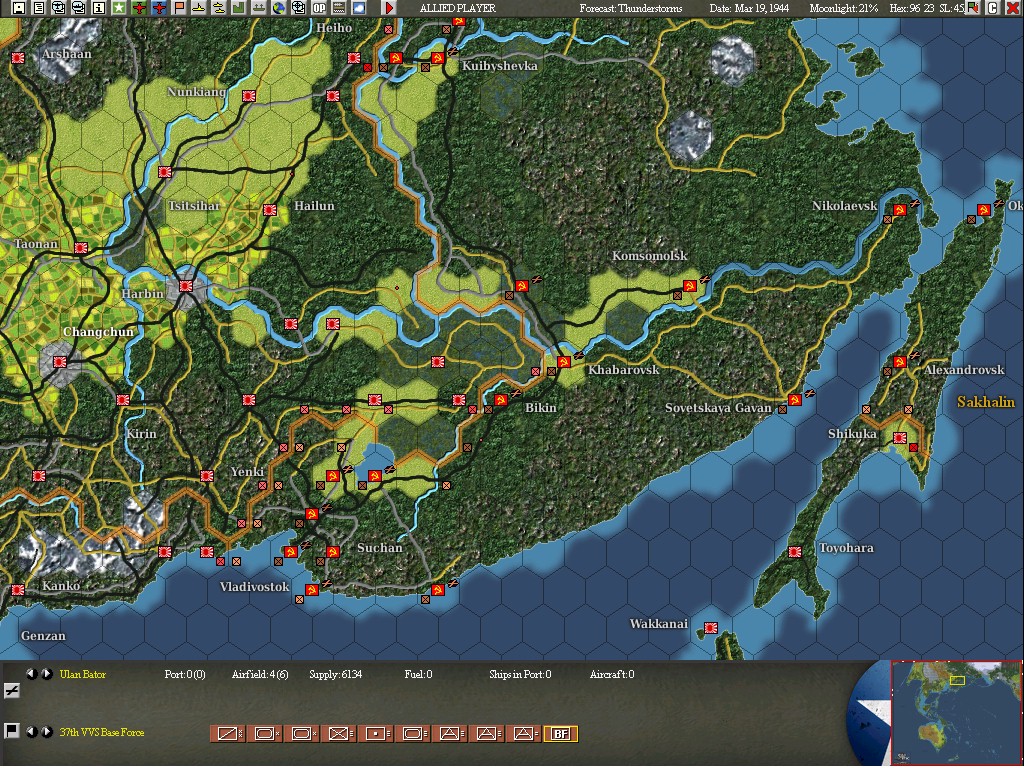The width and height of the screenshot is (1024, 768).
Task: Click the Alexandrovsk Soviet base flag
Action: point(899,362)
